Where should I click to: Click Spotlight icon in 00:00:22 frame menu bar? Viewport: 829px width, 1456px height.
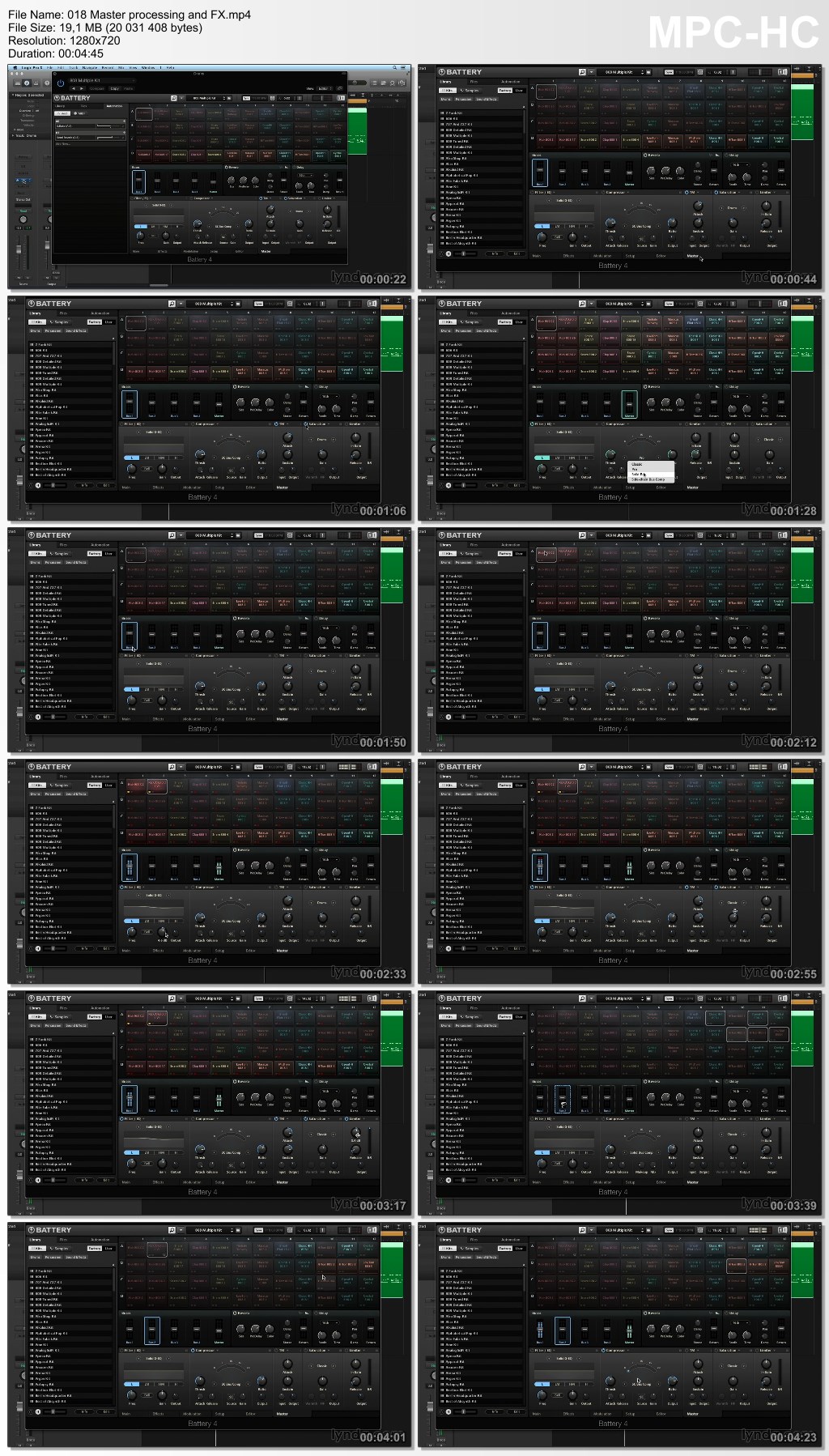395,68
